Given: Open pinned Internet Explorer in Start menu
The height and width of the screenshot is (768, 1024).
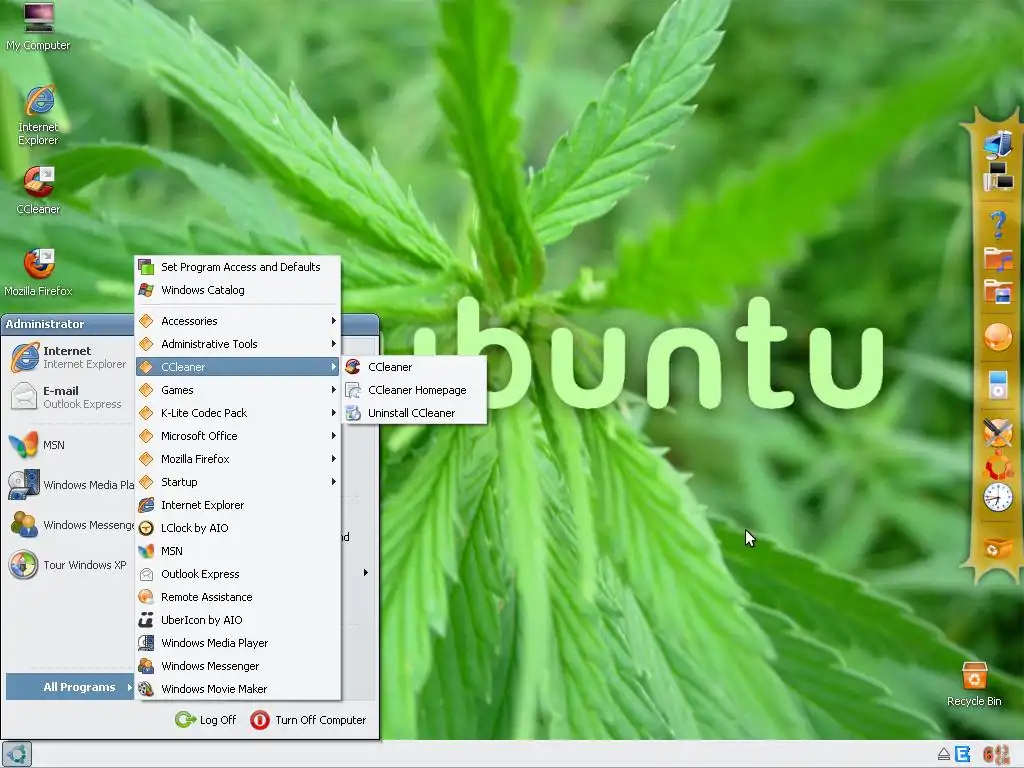Looking at the screenshot, I should click(x=70, y=357).
